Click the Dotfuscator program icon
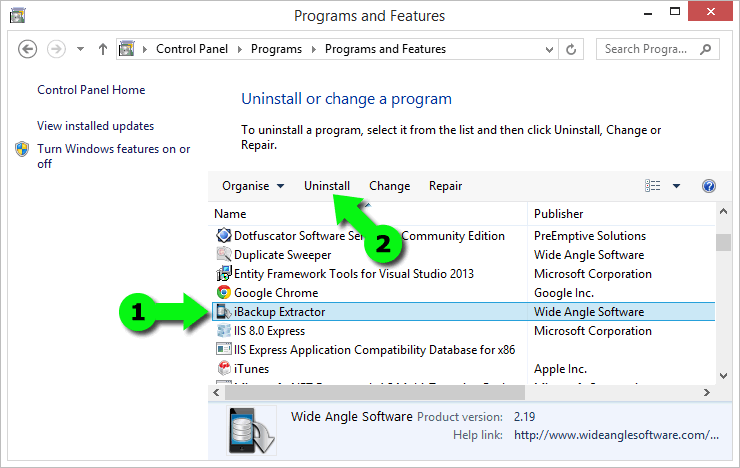This screenshot has width=740, height=468. tap(224, 235)
